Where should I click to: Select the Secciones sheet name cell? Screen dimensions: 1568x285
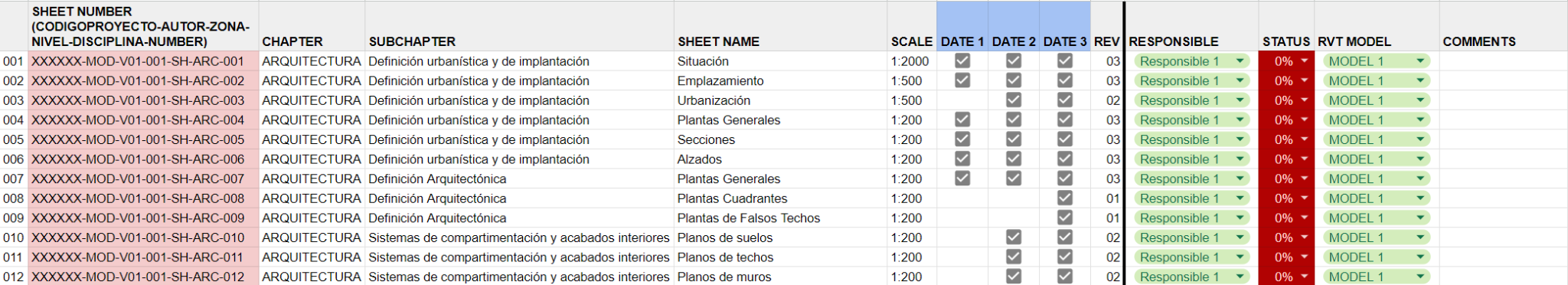(780, 139)
